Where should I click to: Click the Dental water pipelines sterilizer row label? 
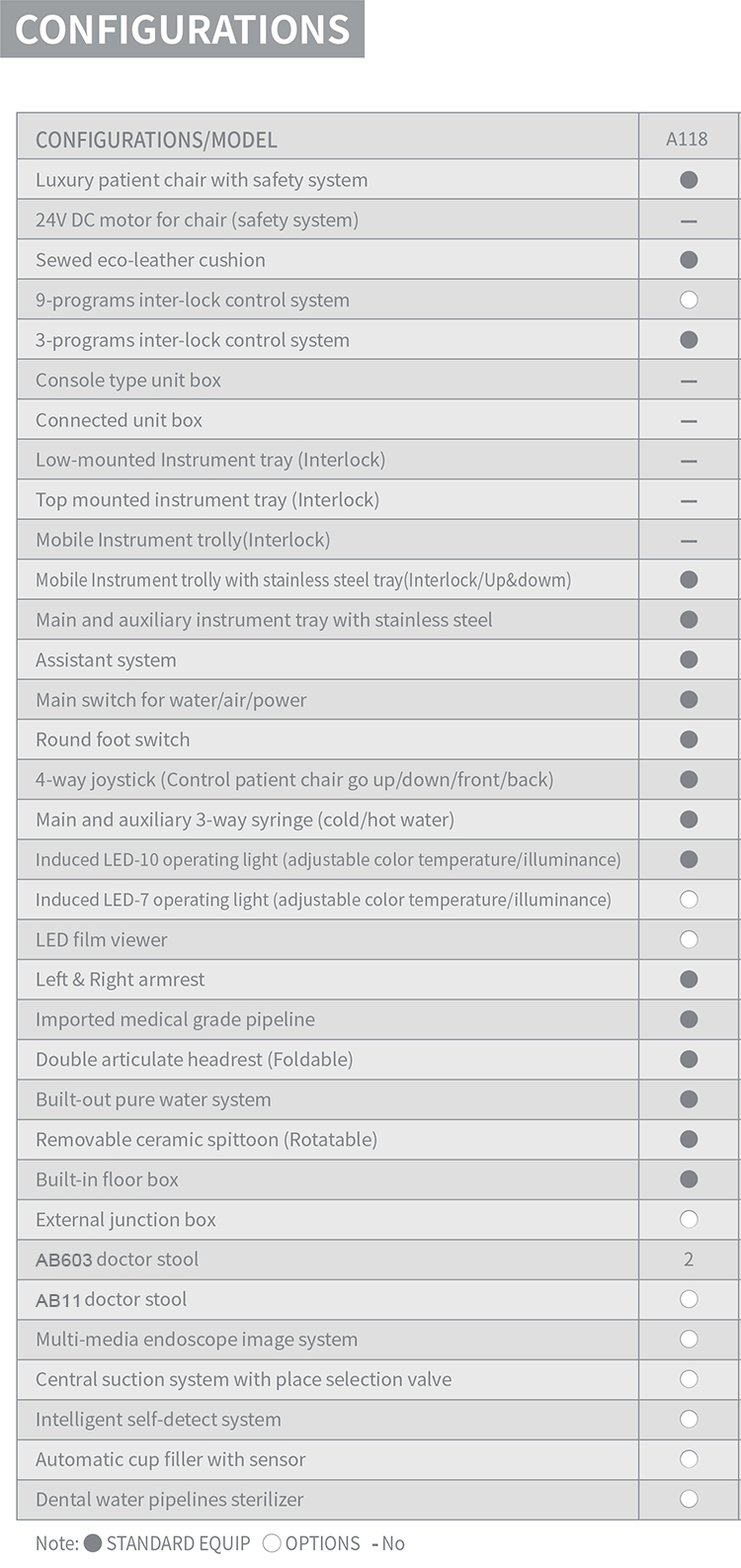[170, 1499]
